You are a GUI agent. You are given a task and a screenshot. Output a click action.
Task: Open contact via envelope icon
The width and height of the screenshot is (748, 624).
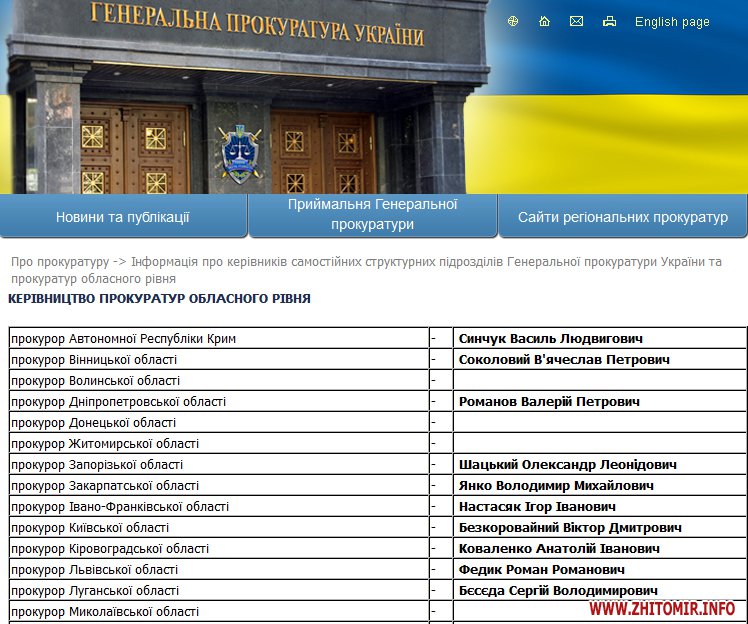coord(576,21)
